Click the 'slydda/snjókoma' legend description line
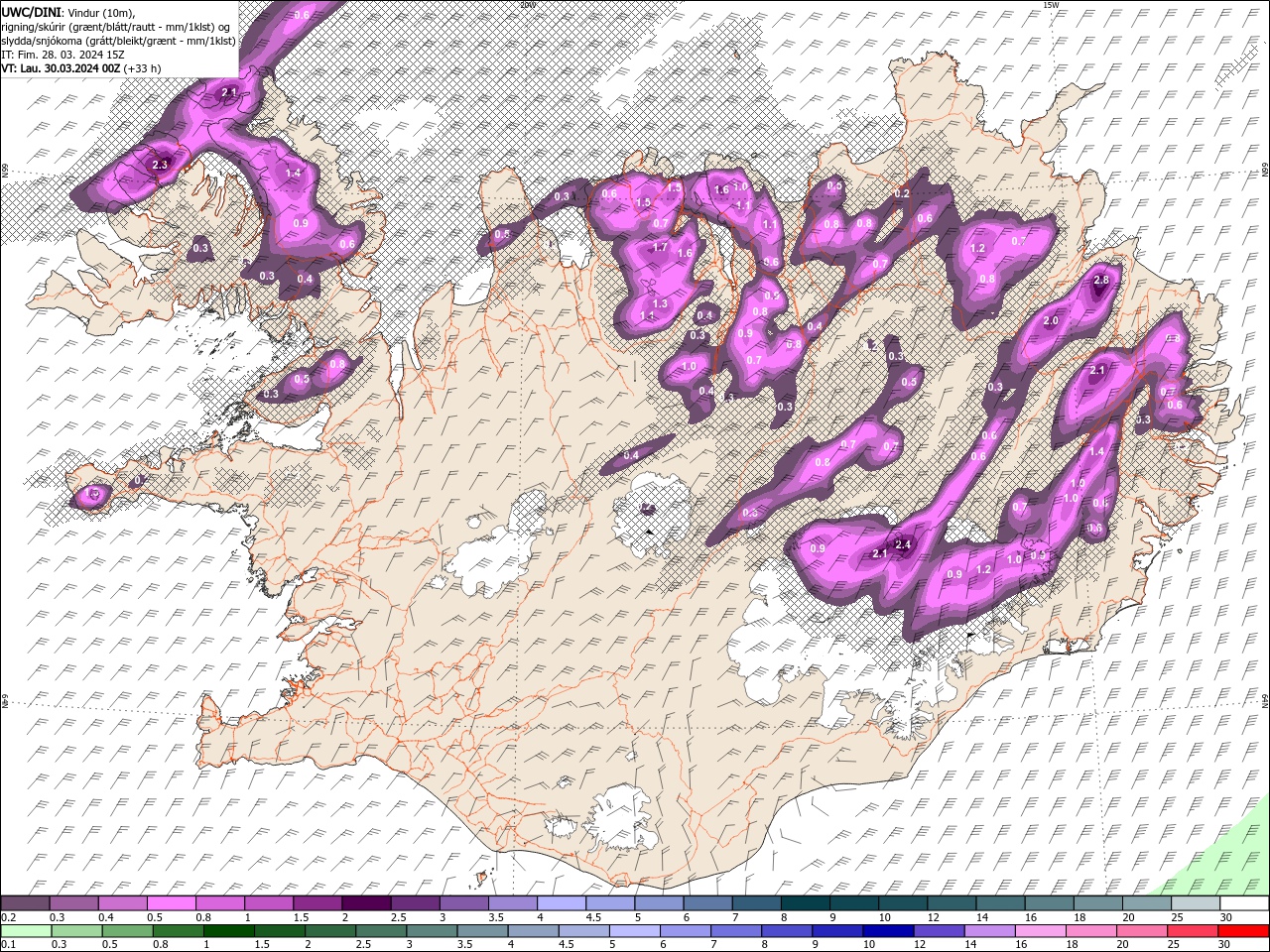The width and height of the screenshot is (1270, 952). 118,41
